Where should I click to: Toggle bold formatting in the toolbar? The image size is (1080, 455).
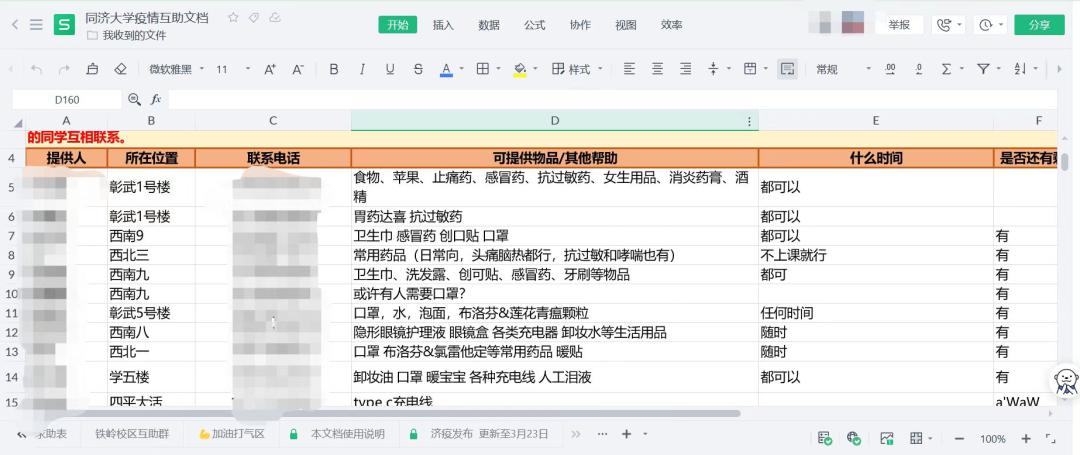point(334,69)
